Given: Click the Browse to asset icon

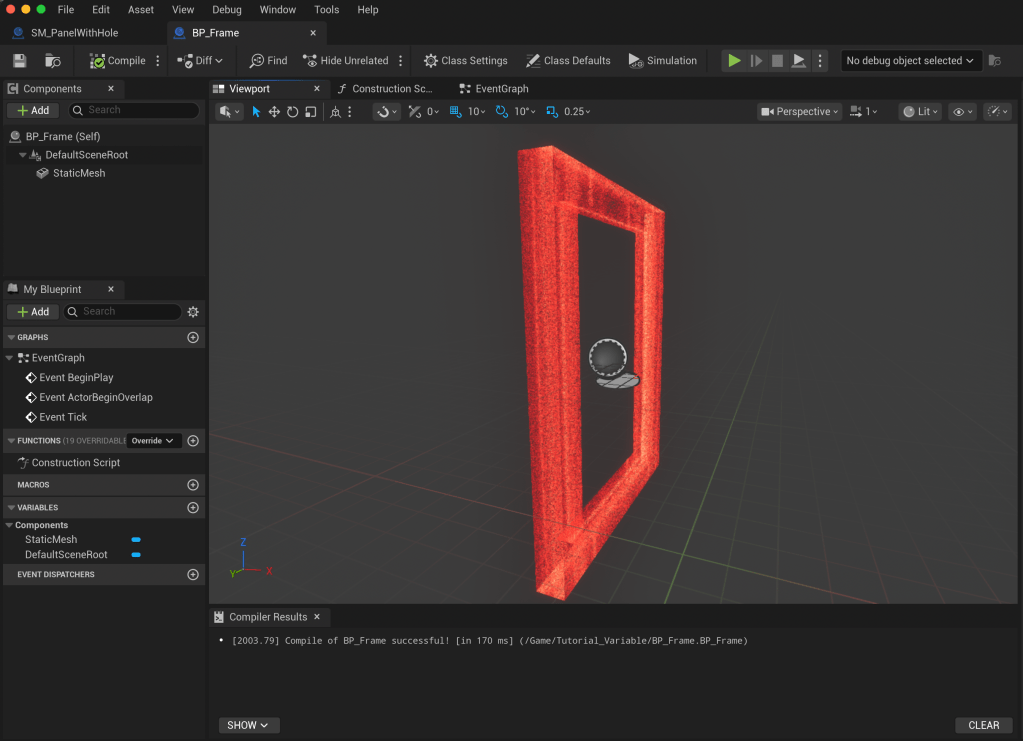Looking at the screenshot, I should pyautogui.click(x=53, y=61).
